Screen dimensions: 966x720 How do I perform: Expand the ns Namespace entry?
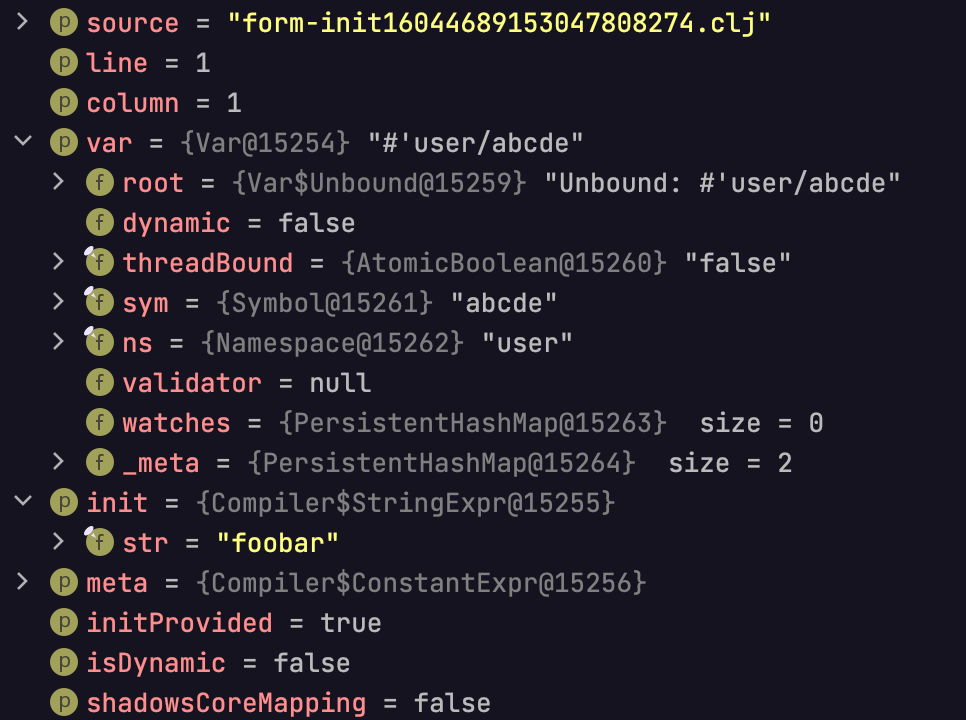pos(59,341)
